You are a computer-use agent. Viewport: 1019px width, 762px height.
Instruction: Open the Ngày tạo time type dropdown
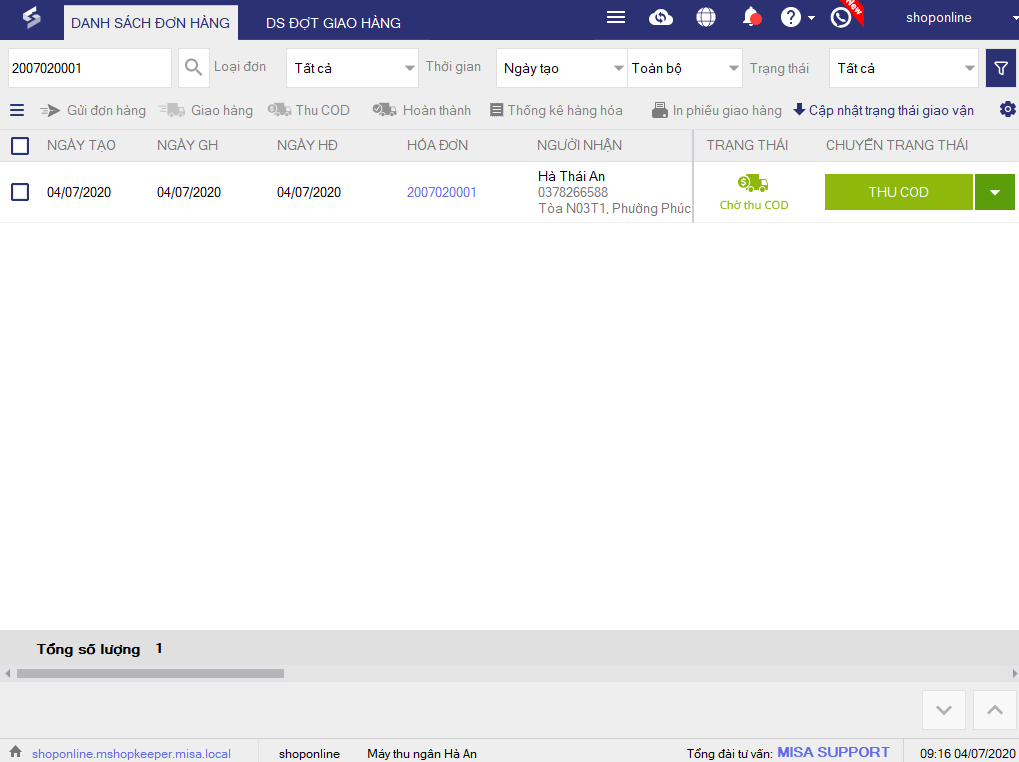pyautogui.click(x=561, y=68)
